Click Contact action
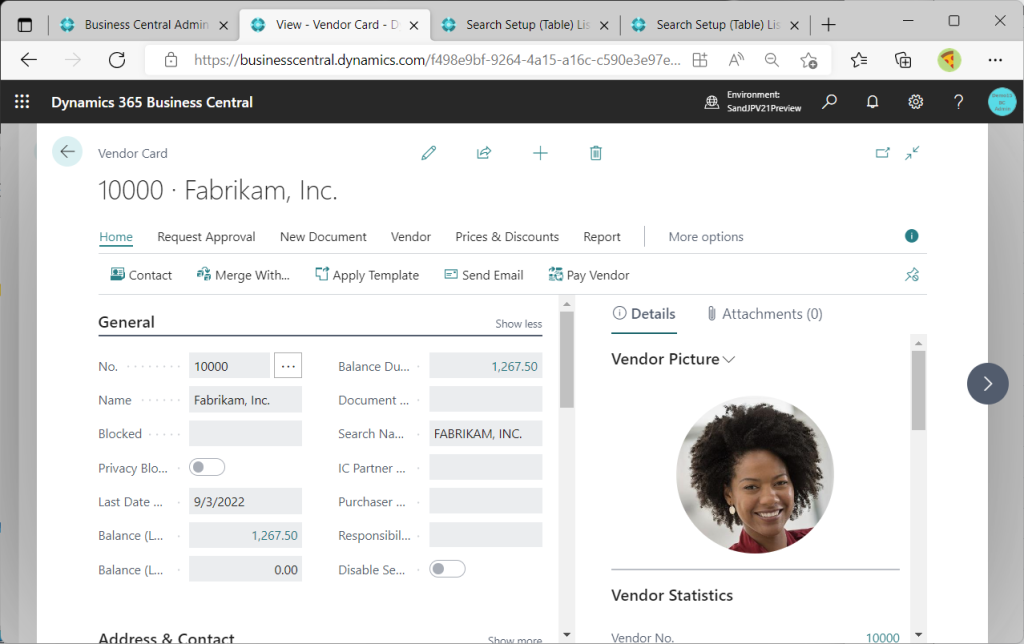 pyautogui.click(x=141, y=275)
